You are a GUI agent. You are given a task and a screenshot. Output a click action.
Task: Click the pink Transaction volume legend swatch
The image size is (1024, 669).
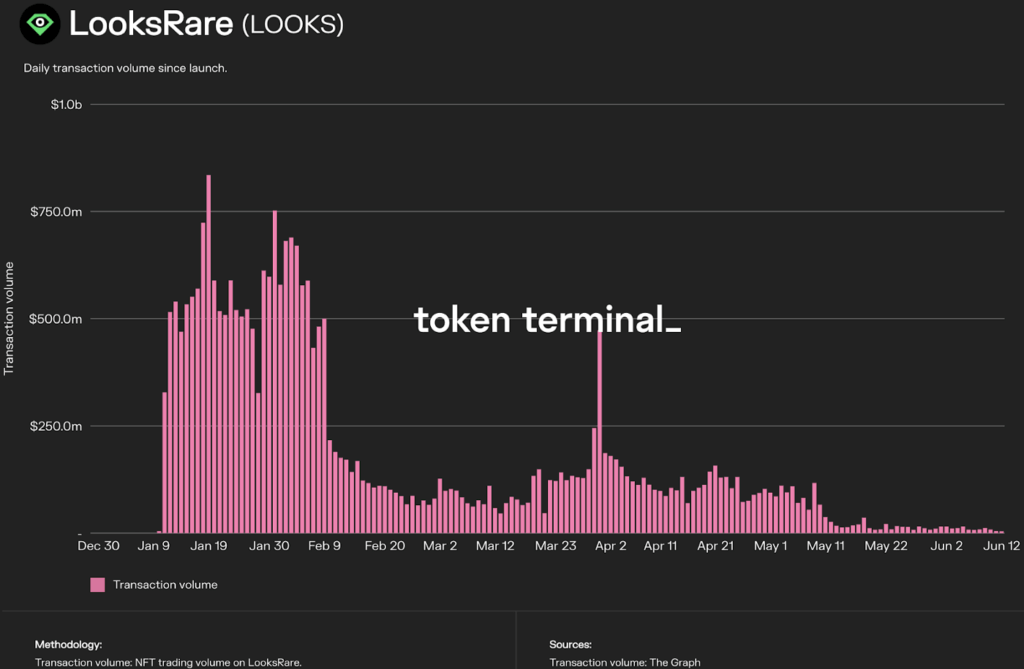click(x=97, y=585)
